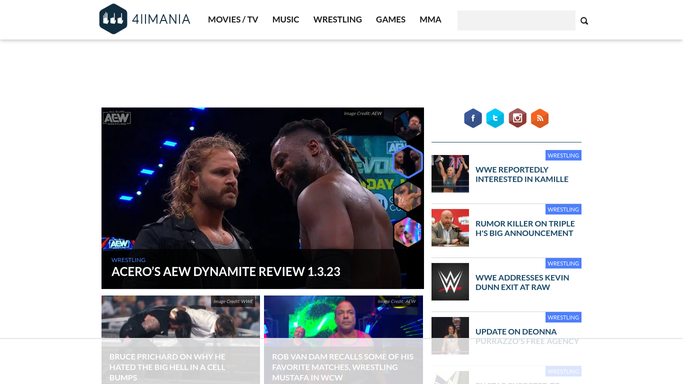Click the WWE logo article thumbnail
683x384 pixels.
pyautogui.click(x=450, y=282)
